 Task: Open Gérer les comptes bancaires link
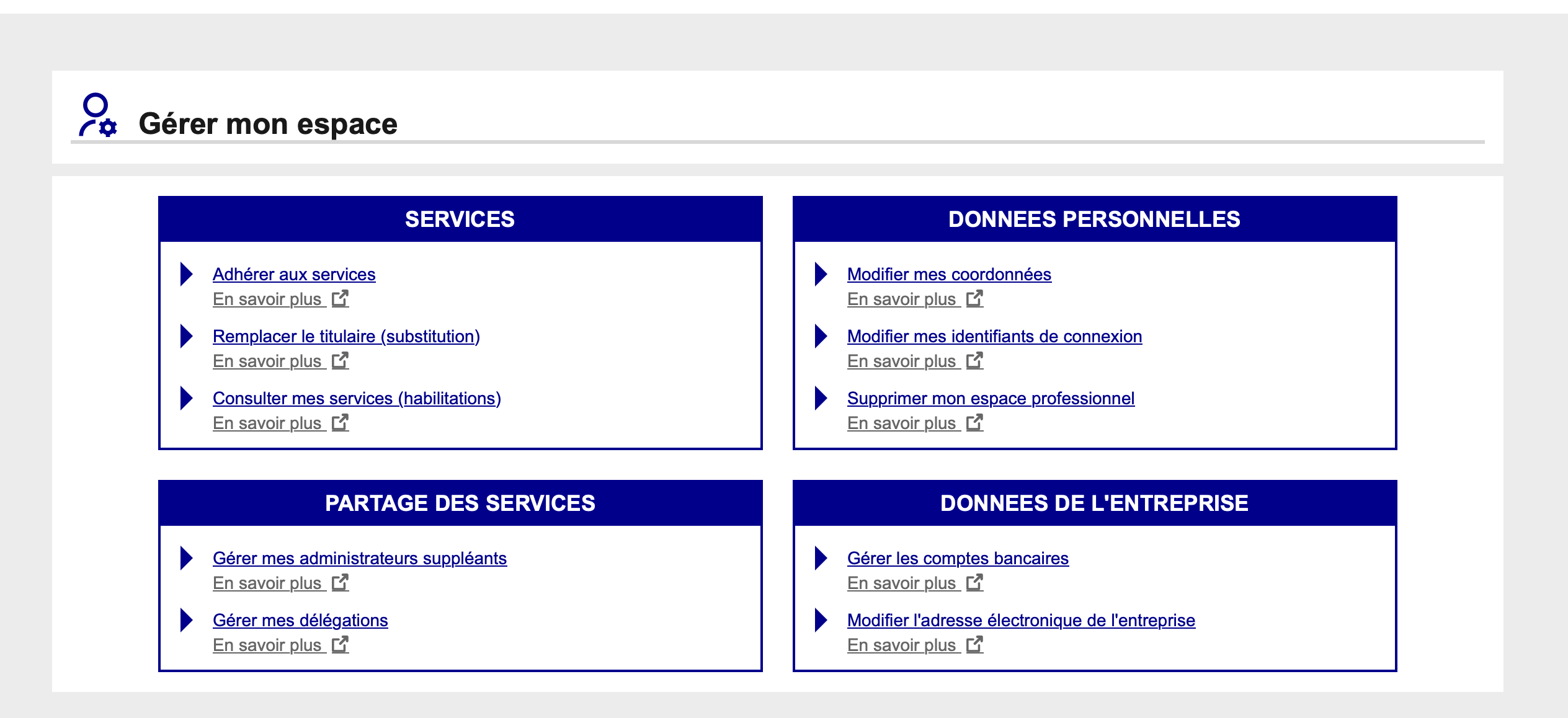coord(958,558)
